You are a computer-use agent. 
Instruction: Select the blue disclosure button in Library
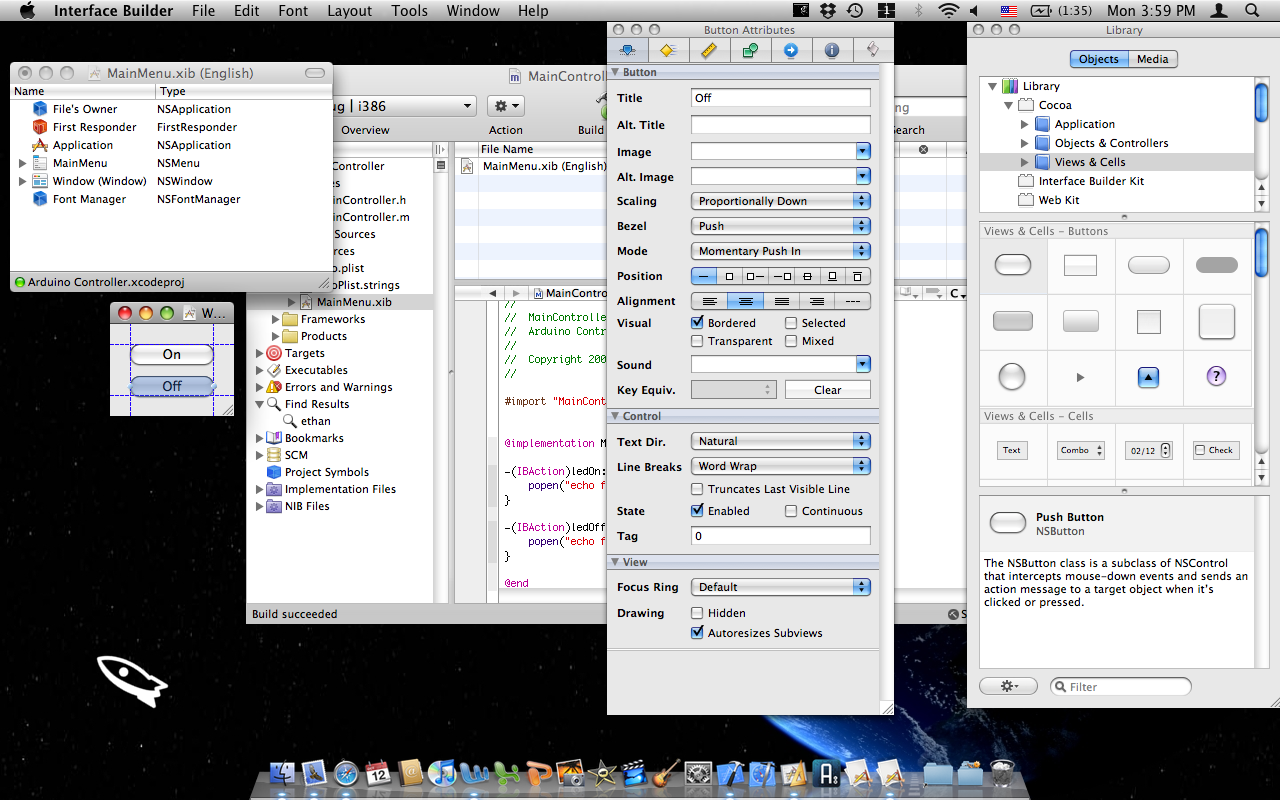coord(1149,377)
